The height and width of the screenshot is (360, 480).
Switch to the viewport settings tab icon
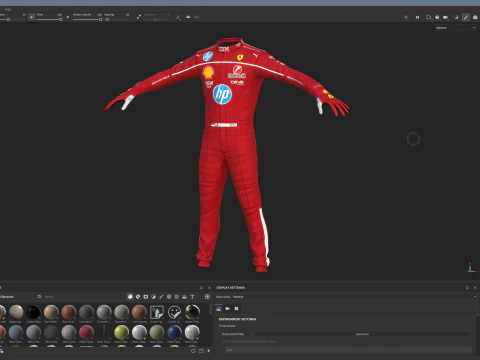(x=236, y=309)
